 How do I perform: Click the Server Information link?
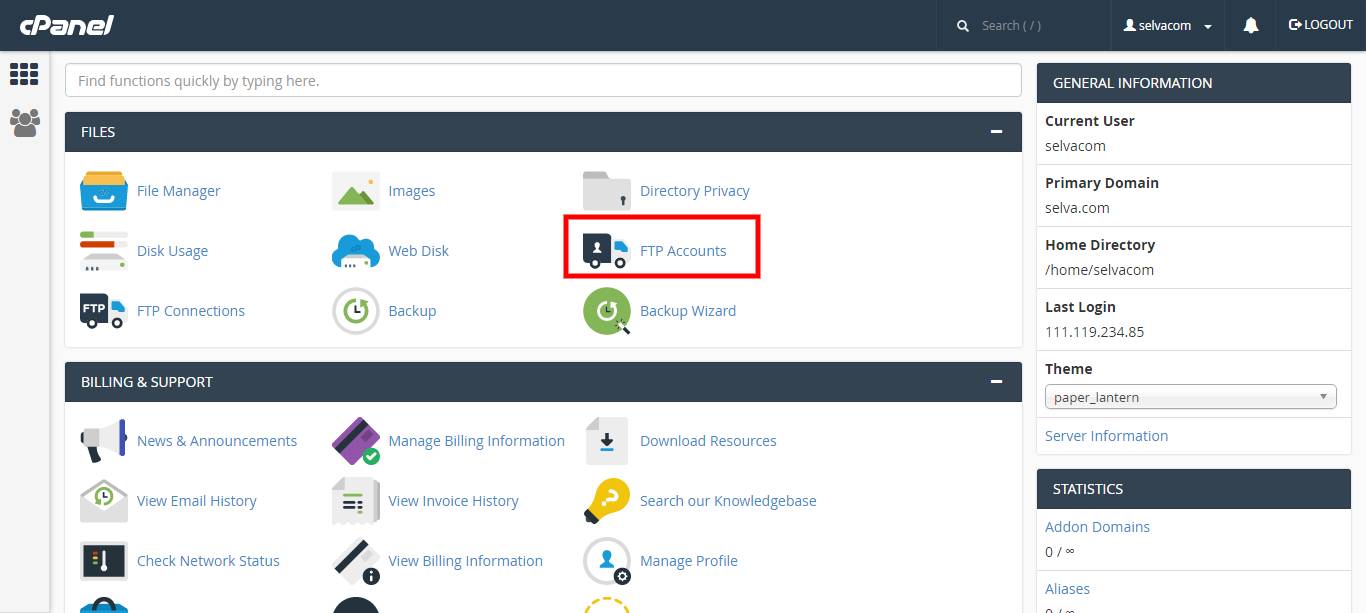click(x=1106, y=436)
